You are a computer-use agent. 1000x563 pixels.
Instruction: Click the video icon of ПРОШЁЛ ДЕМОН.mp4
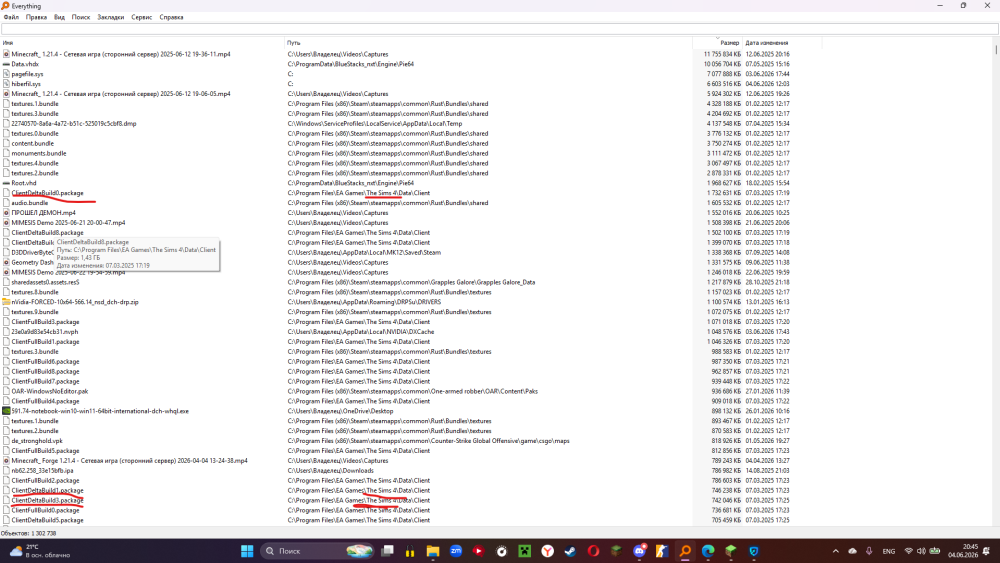6,213
